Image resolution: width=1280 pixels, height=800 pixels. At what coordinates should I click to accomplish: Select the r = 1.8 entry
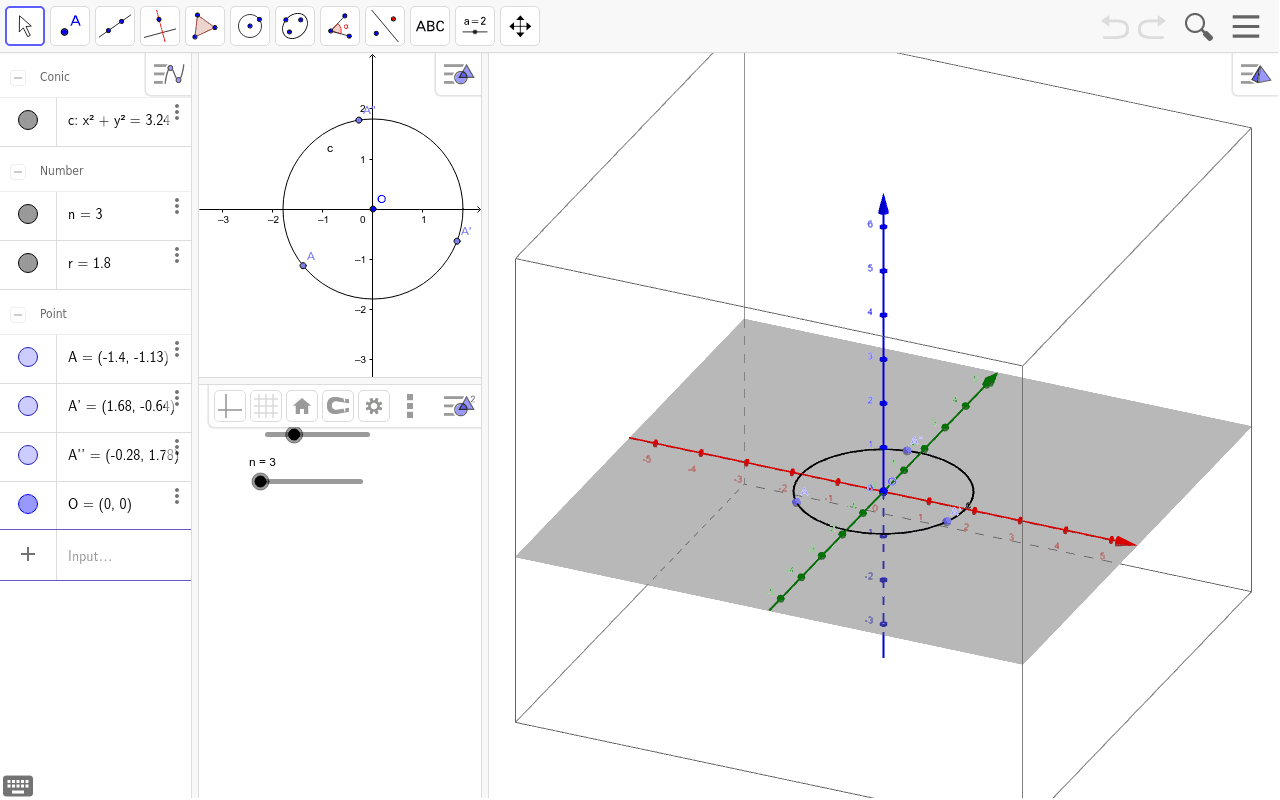click(x=89, y=263)
